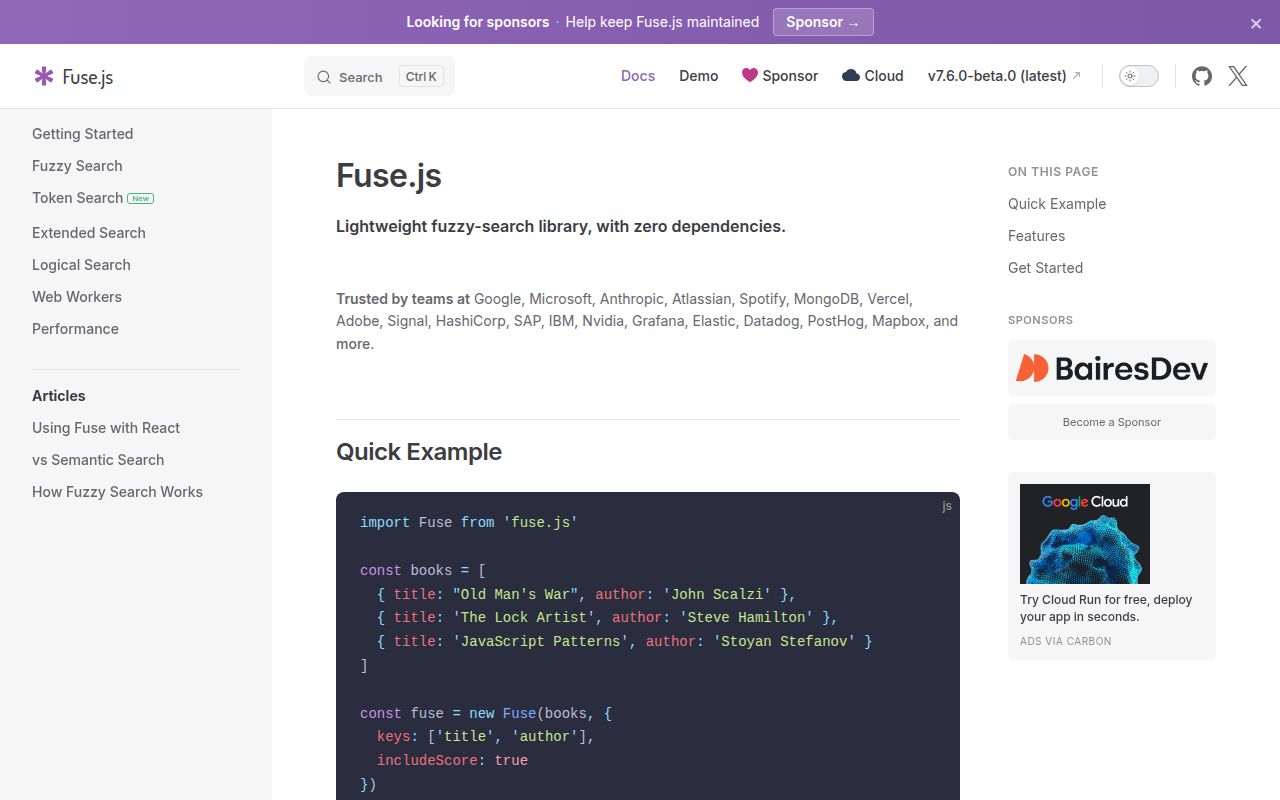1280x800 pixels.
Task: Click the pink heart Sponsor icon
Action: click(749, 75)
